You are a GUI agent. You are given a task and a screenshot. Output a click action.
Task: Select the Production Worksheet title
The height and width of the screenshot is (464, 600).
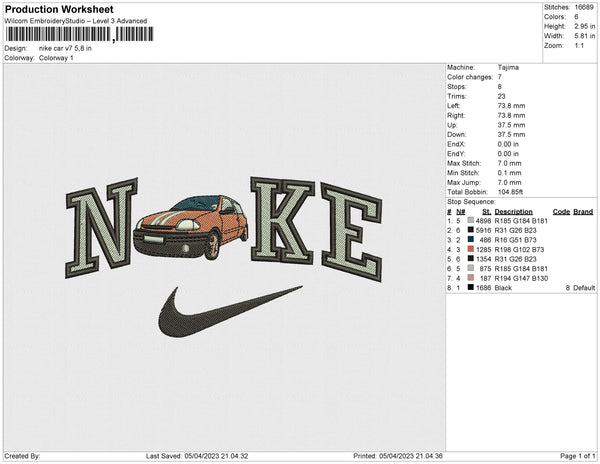59,9
